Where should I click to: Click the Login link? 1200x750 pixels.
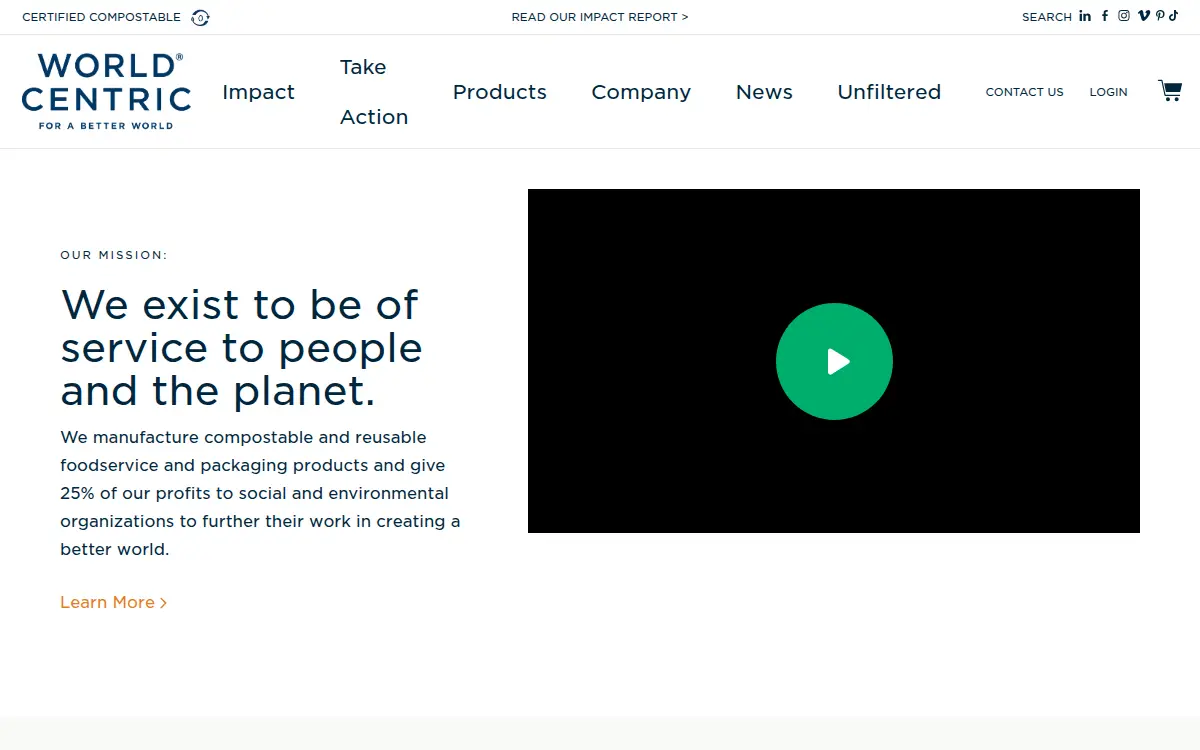point(1108,92)
